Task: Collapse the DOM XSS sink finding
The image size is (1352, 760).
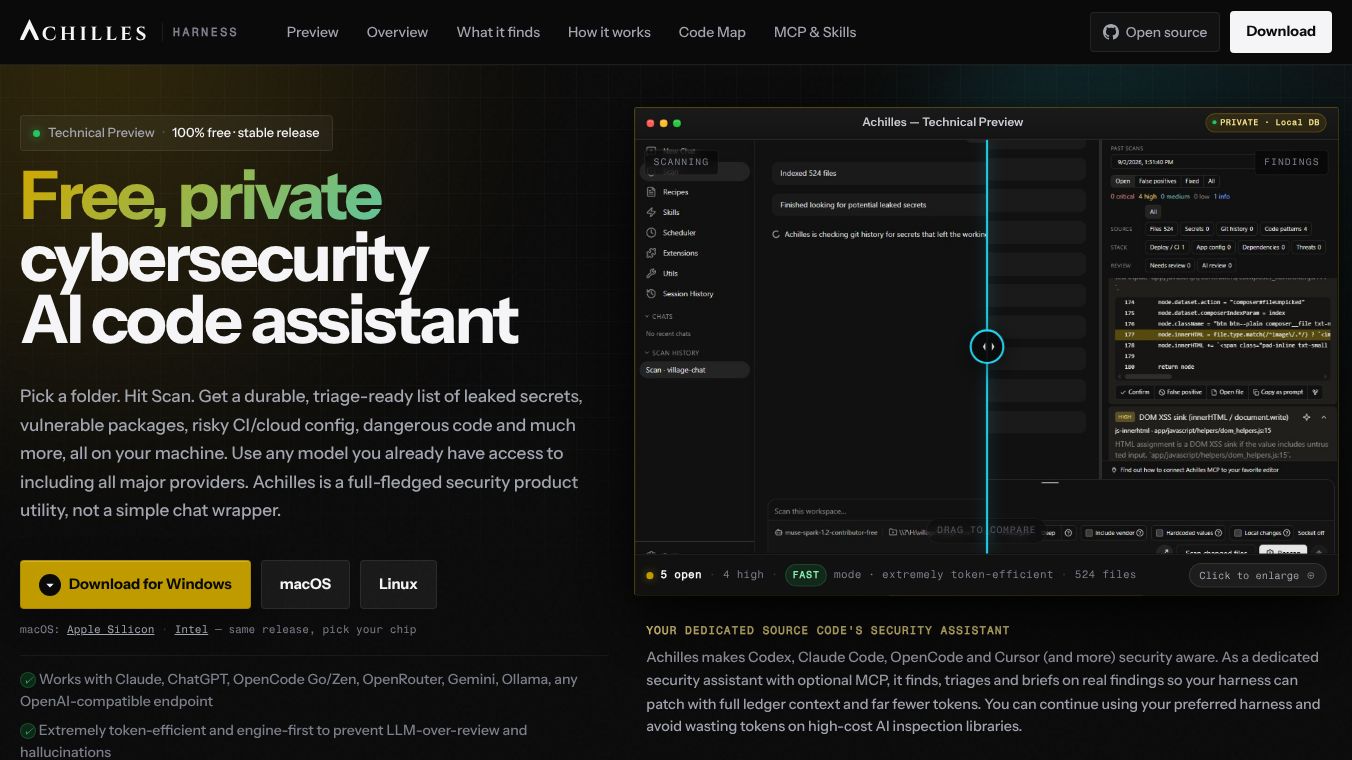Action: tap(1324, 417)
